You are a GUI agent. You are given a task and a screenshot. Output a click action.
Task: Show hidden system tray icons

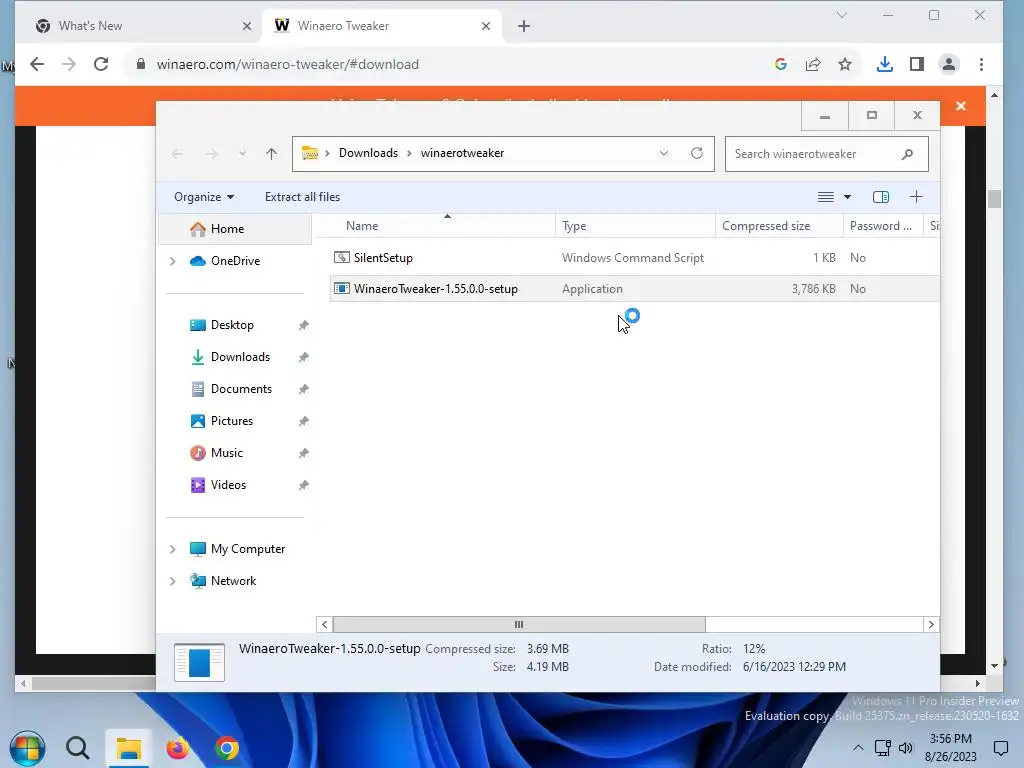tap(858, 748)
